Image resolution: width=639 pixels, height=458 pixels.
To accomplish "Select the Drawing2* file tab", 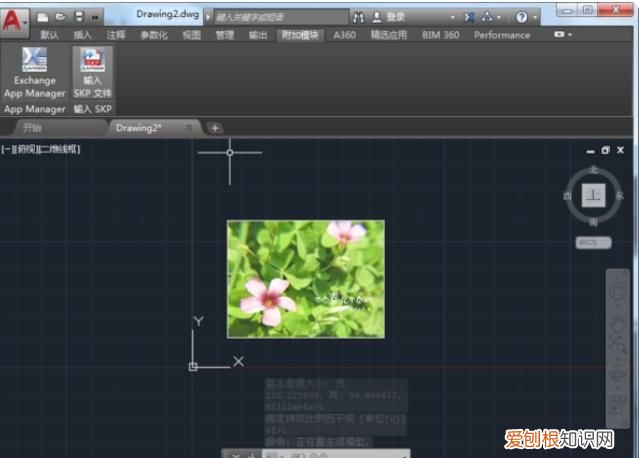I will tap(139, 128).
